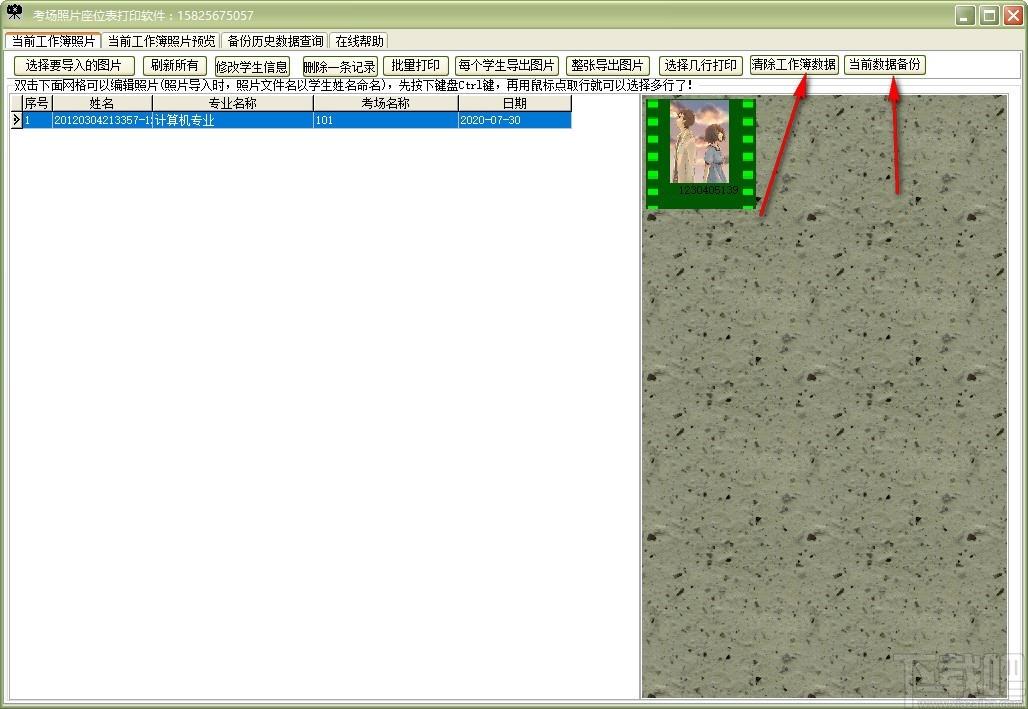Open the 备份历史数据查询 tab
This screenshot has height=709, width=1028.
coord(275,41)
